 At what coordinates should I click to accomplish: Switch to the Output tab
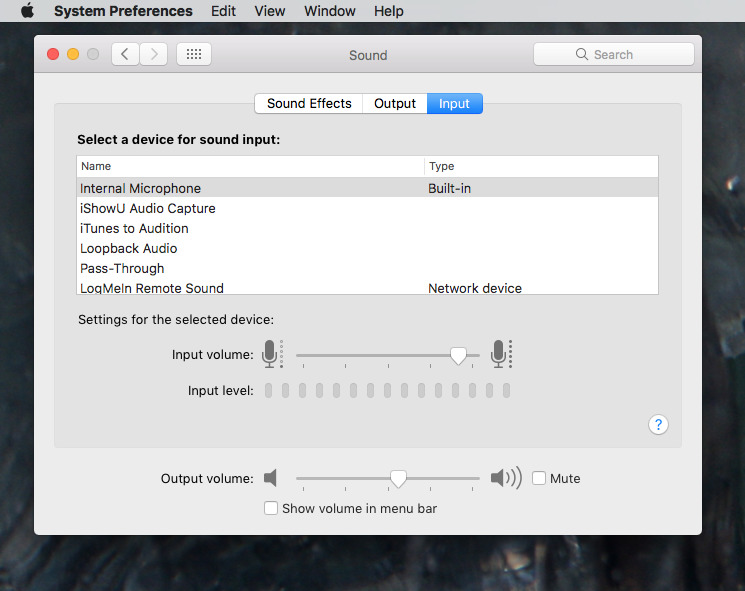(395, 104)
